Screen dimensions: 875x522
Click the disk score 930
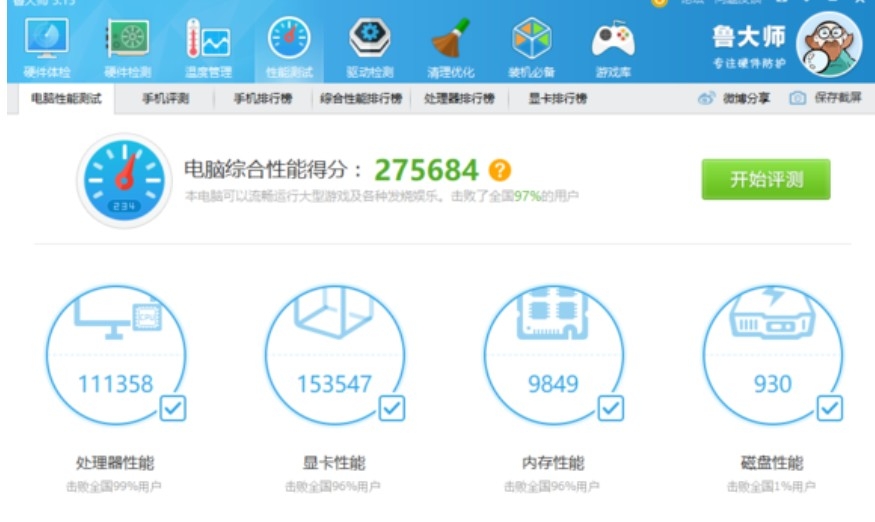(772, 384)
